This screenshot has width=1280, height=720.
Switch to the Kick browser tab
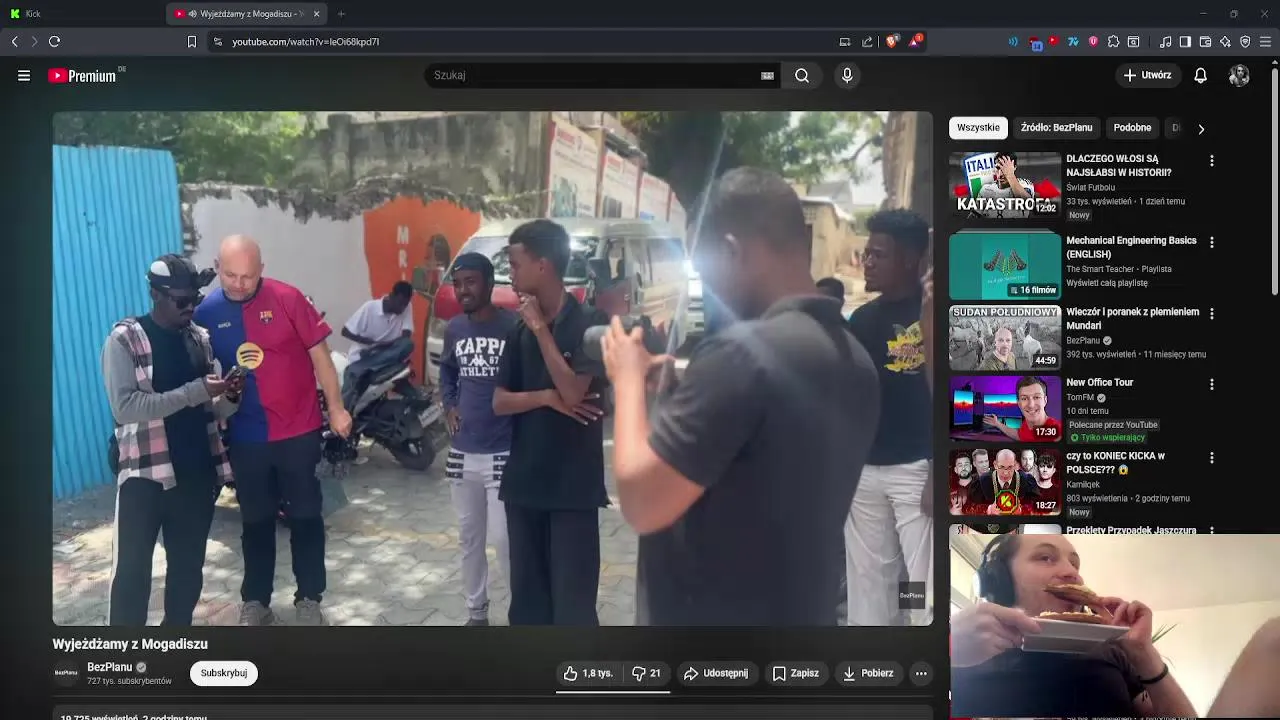[80, 14]
